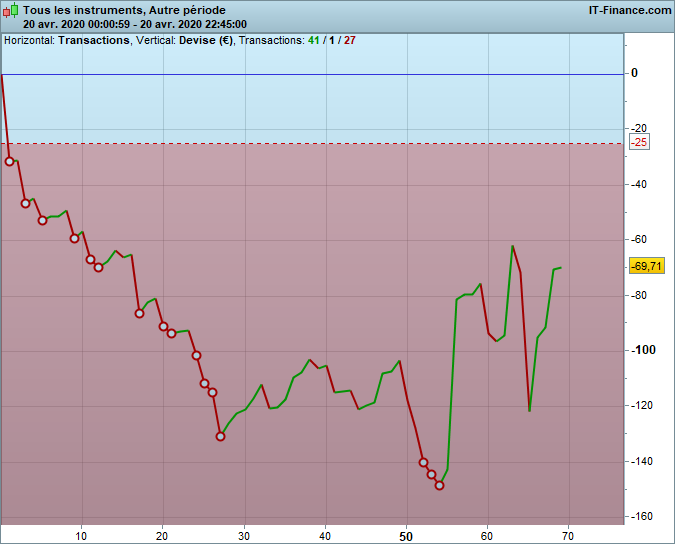Viewport: 675px width, 544px height.
Task: Click the bold -100 tick on the vertical axis
Action: click(x=644, y=350)
